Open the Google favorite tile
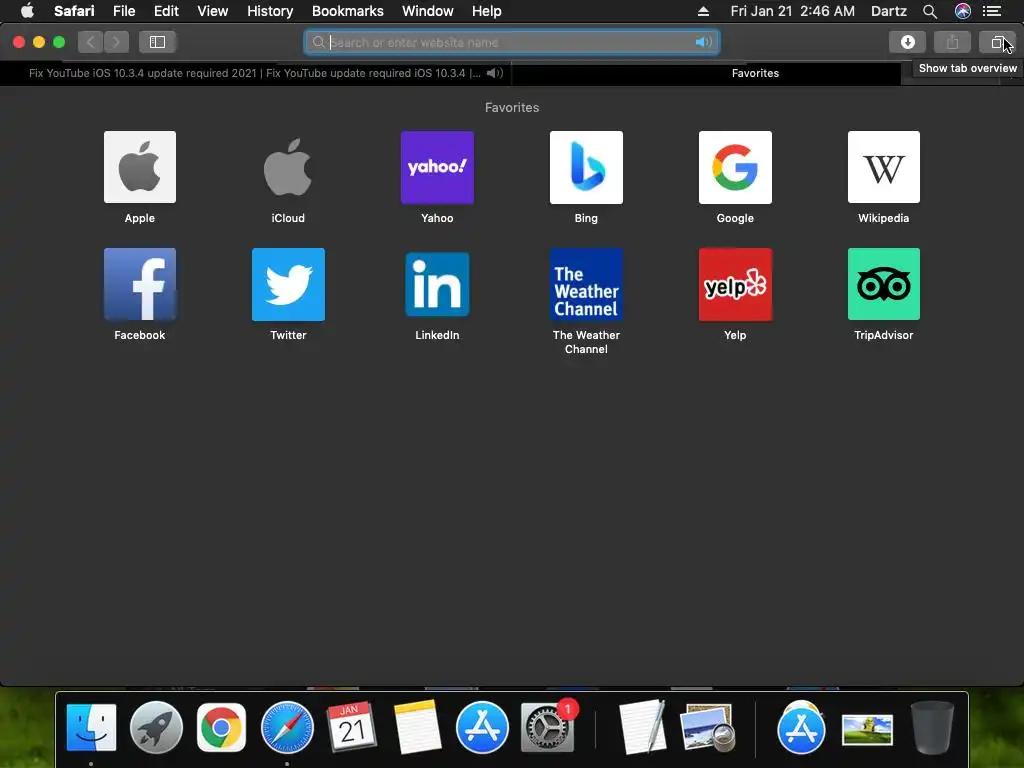Viewport: 1024px width, 768px height. click(735, 167)
